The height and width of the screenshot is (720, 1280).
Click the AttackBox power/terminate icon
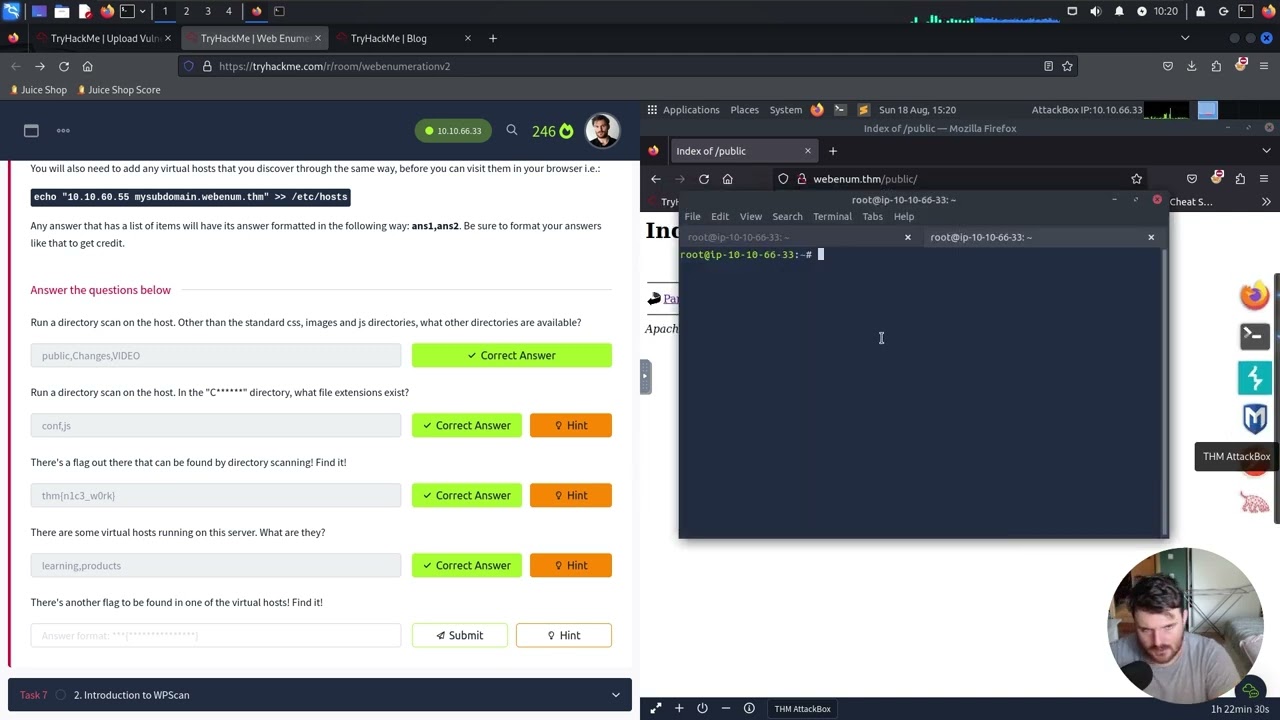tap(702, 709)
